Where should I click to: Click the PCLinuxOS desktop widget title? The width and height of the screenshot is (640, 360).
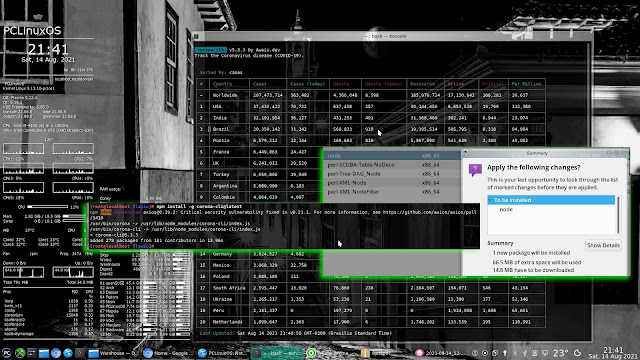pyautogui.click(x=32, y=31)
